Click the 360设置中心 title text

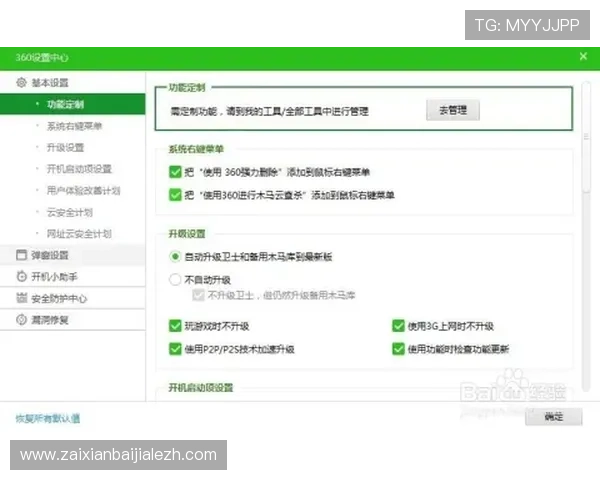(42, 57)
